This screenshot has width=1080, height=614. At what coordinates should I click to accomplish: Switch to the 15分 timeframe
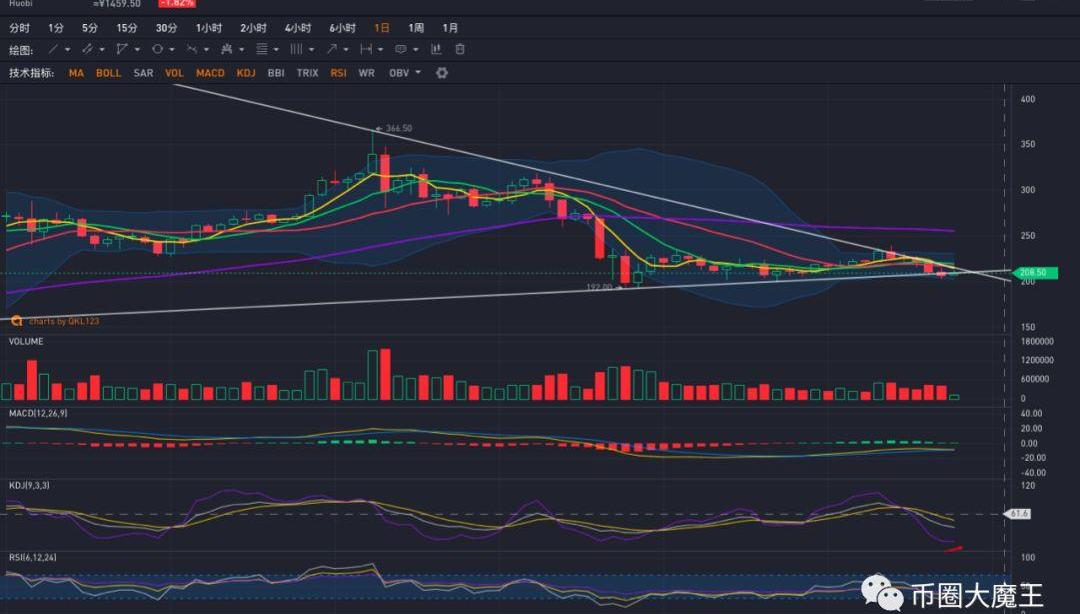126,28
